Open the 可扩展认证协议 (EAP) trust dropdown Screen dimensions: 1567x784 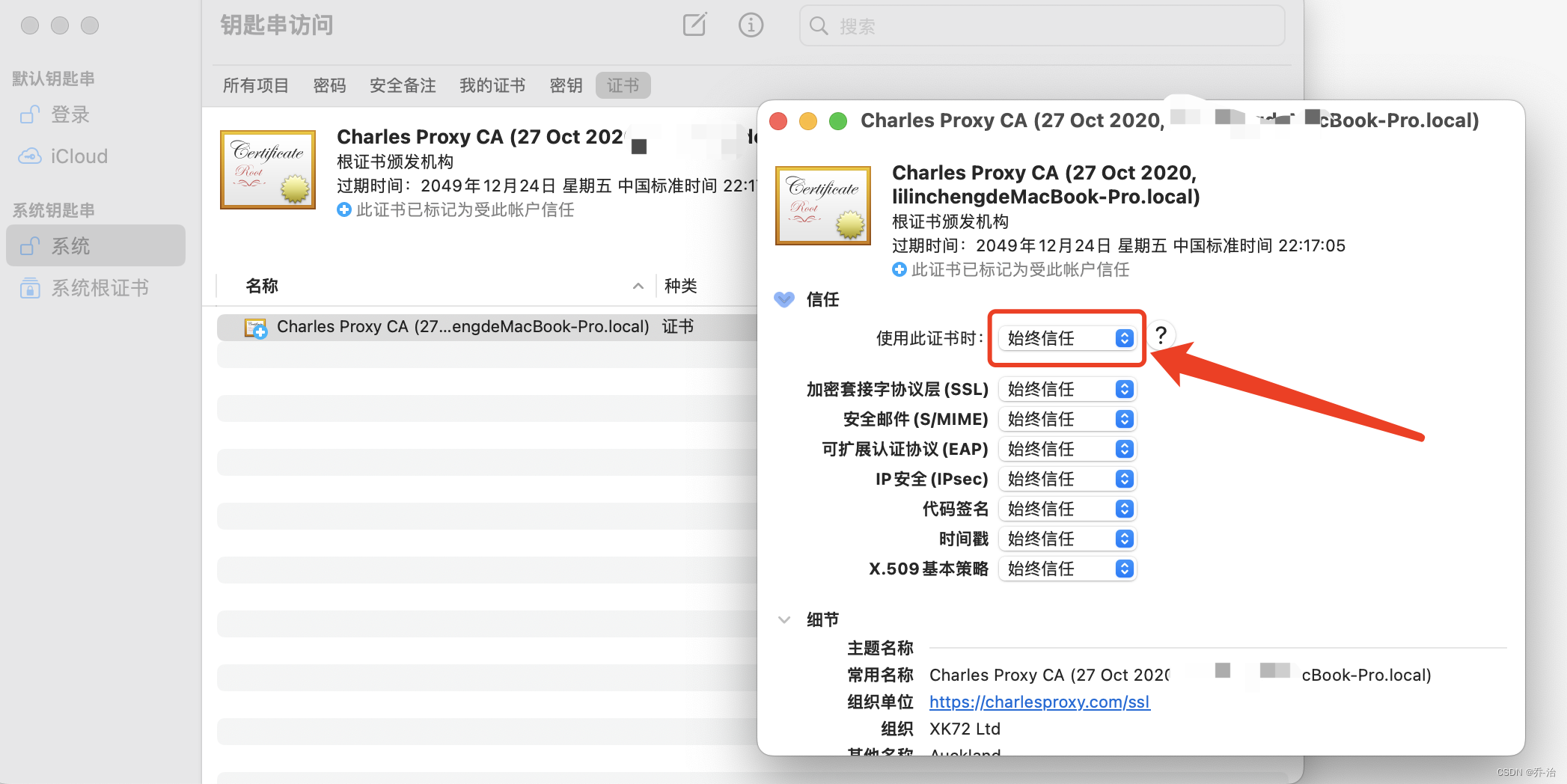pos(1067,449)
